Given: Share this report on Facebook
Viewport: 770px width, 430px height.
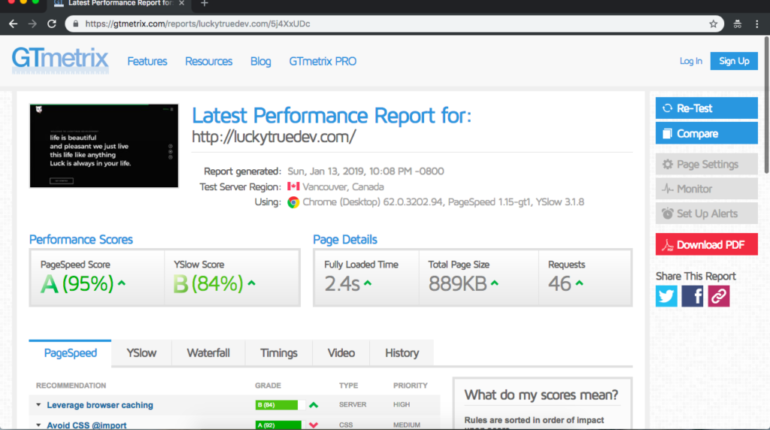Looking at the screenshot, I should tap(693, 296).
